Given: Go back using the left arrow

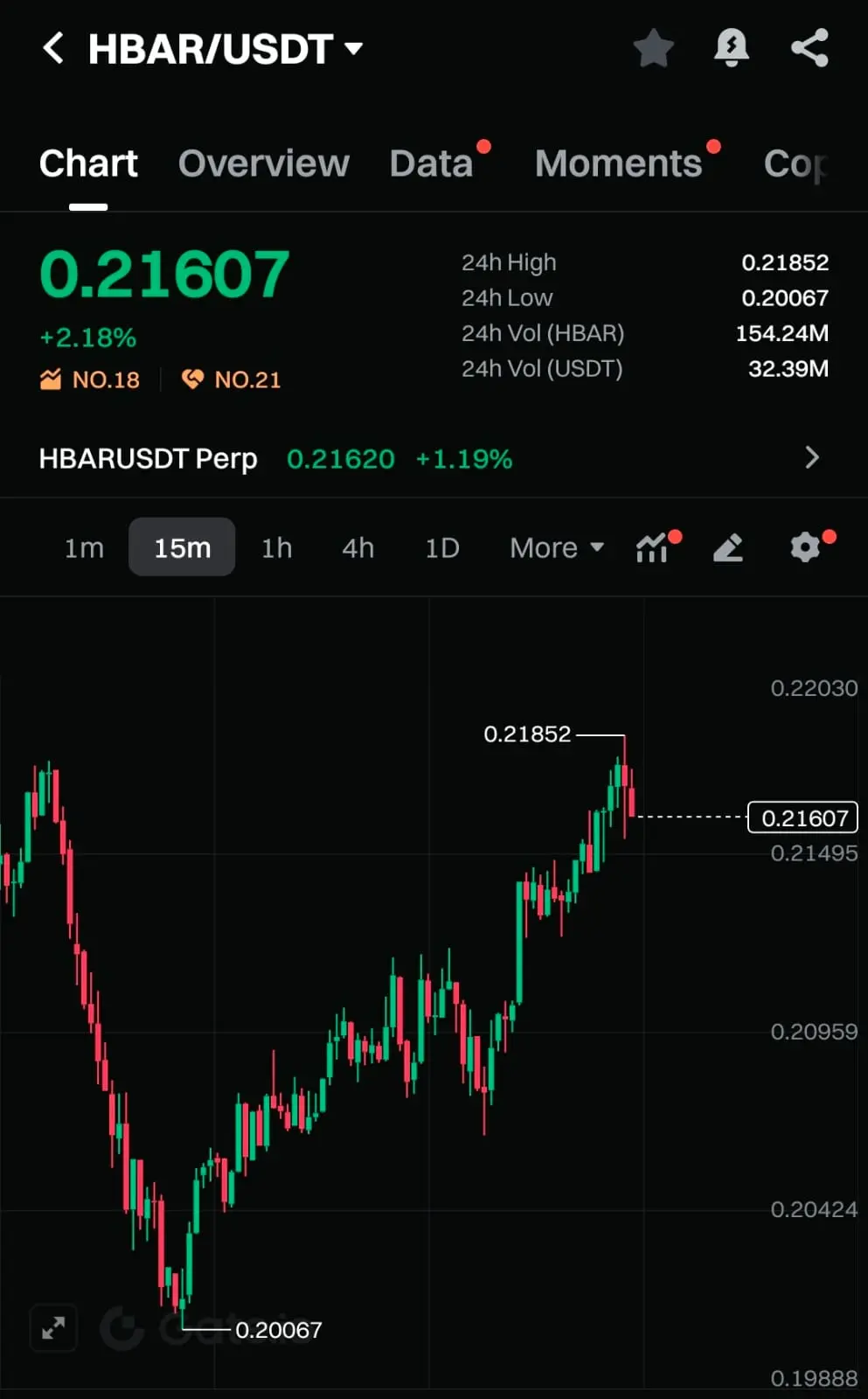Looking at the screenshot, I should 53,48.
